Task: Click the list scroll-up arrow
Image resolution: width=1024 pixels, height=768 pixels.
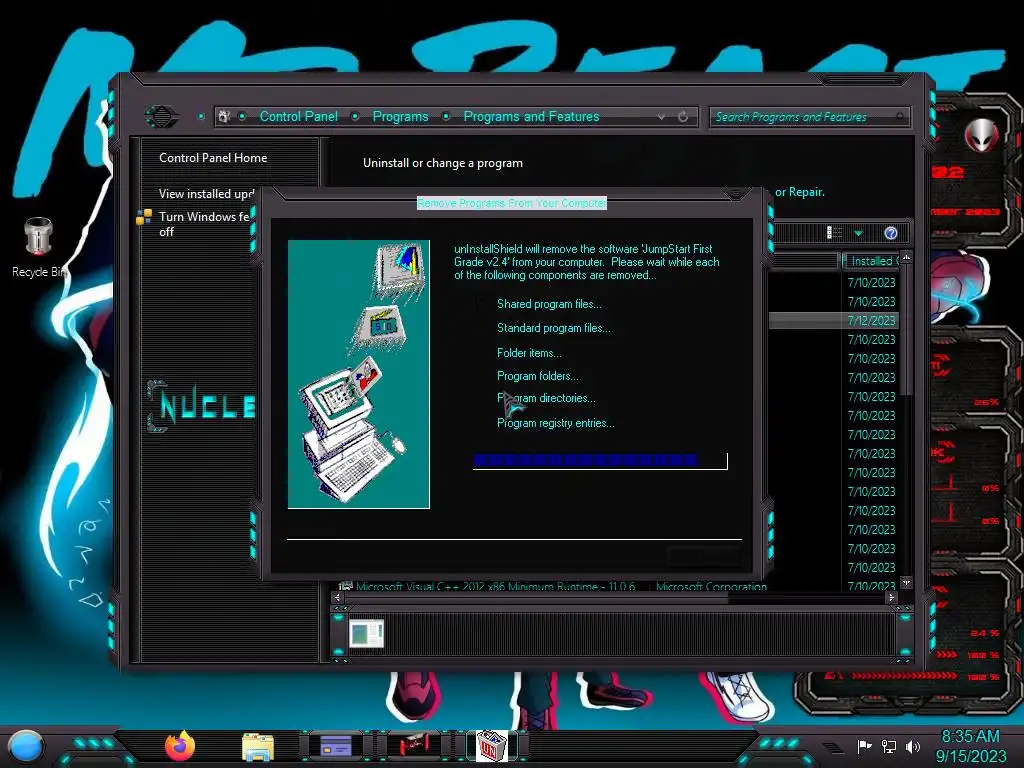Action: (x=906, y=257)
